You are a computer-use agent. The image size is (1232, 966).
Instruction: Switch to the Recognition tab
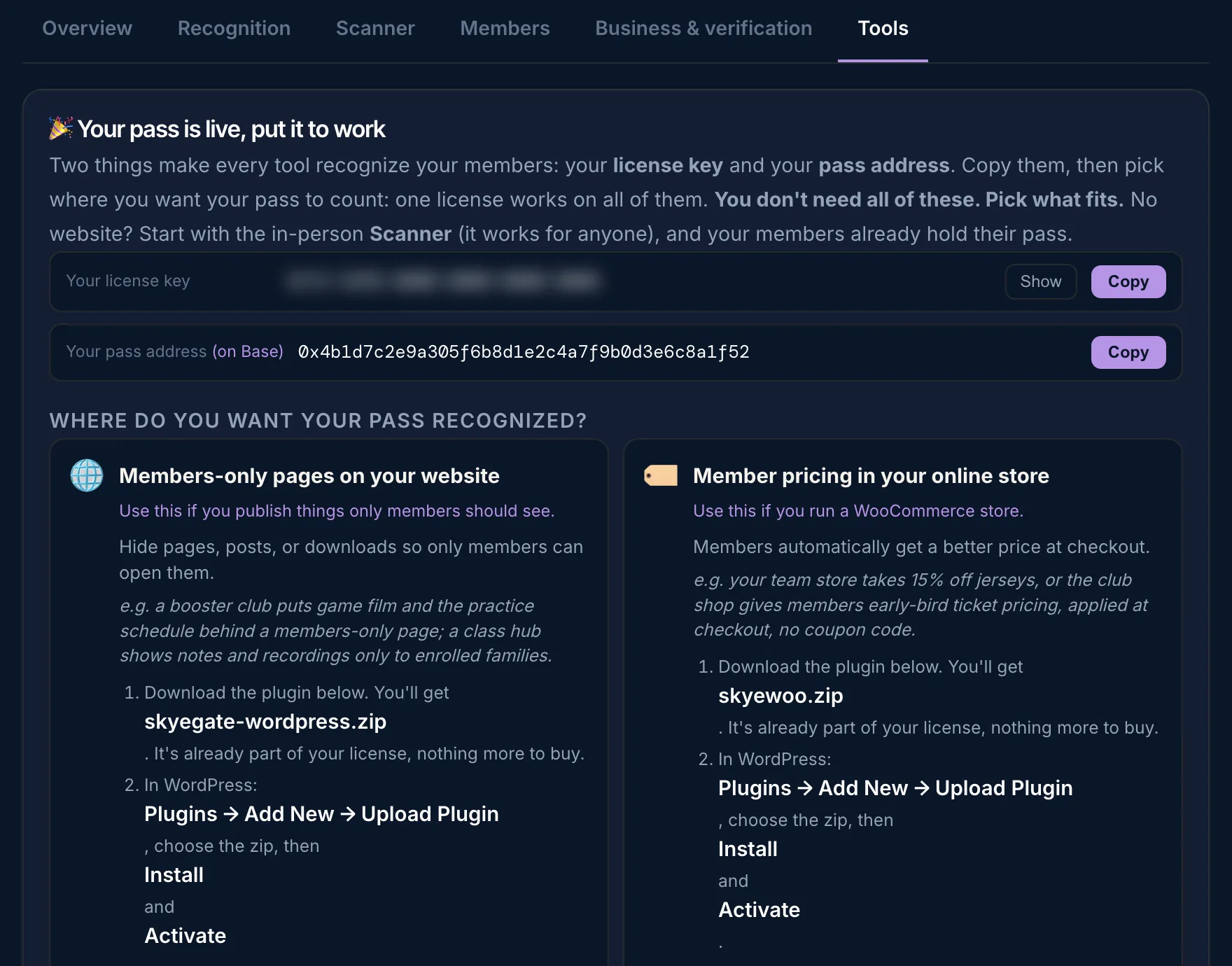(x=234, y=28)
